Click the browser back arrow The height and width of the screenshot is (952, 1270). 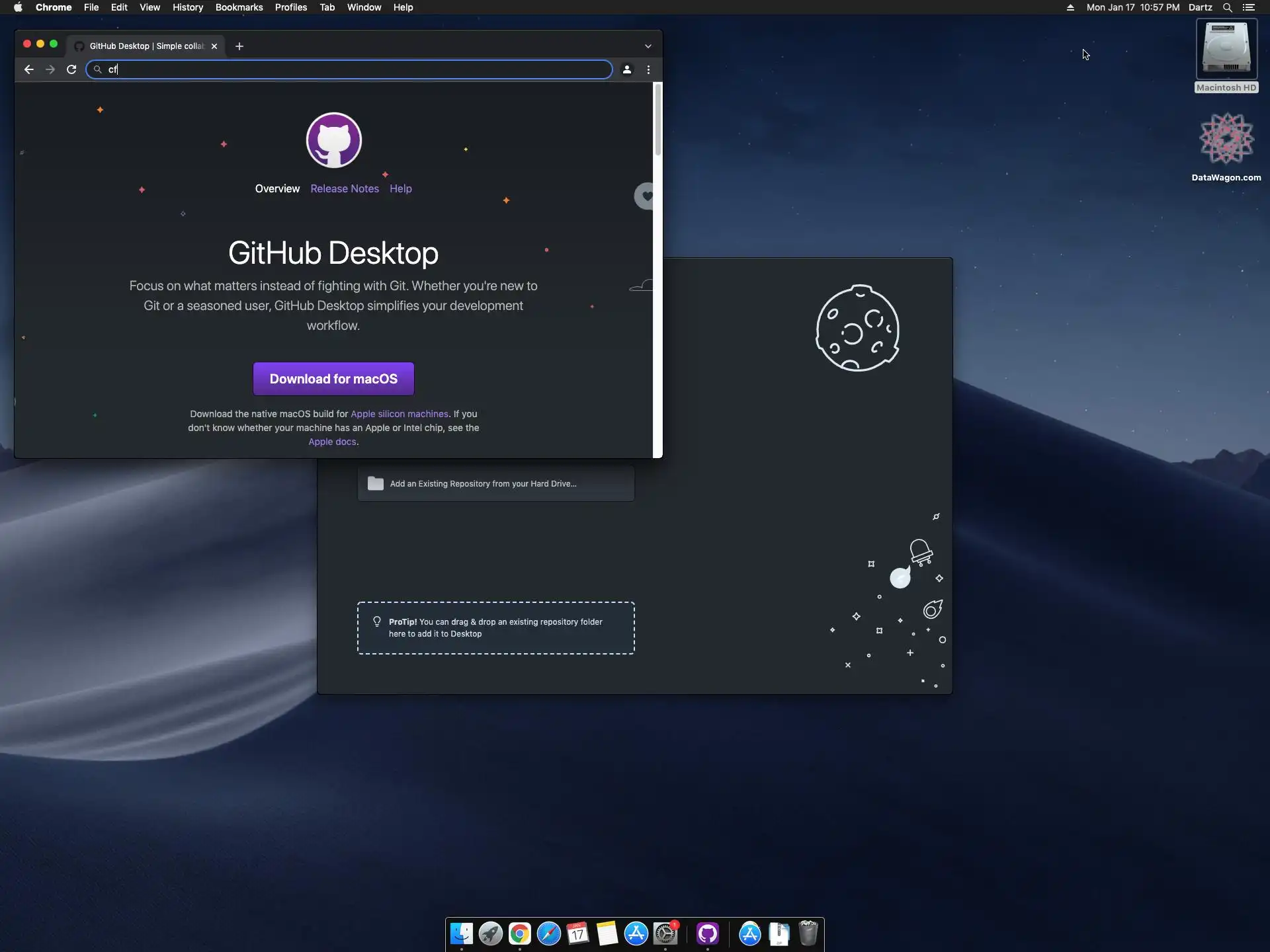click(x=28, y=69)
